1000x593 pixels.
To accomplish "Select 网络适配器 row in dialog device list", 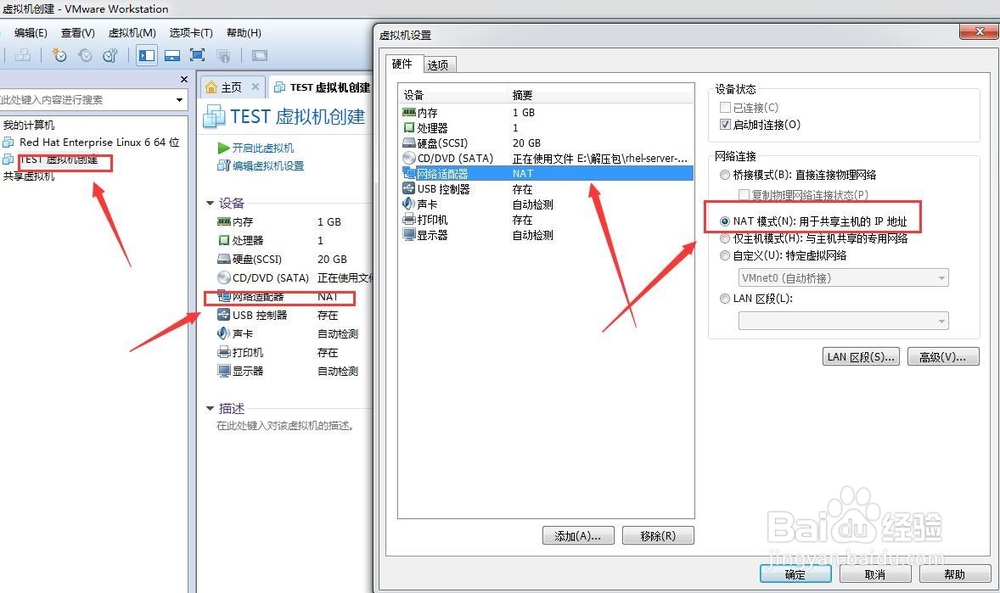I will [x=547, y=173].
